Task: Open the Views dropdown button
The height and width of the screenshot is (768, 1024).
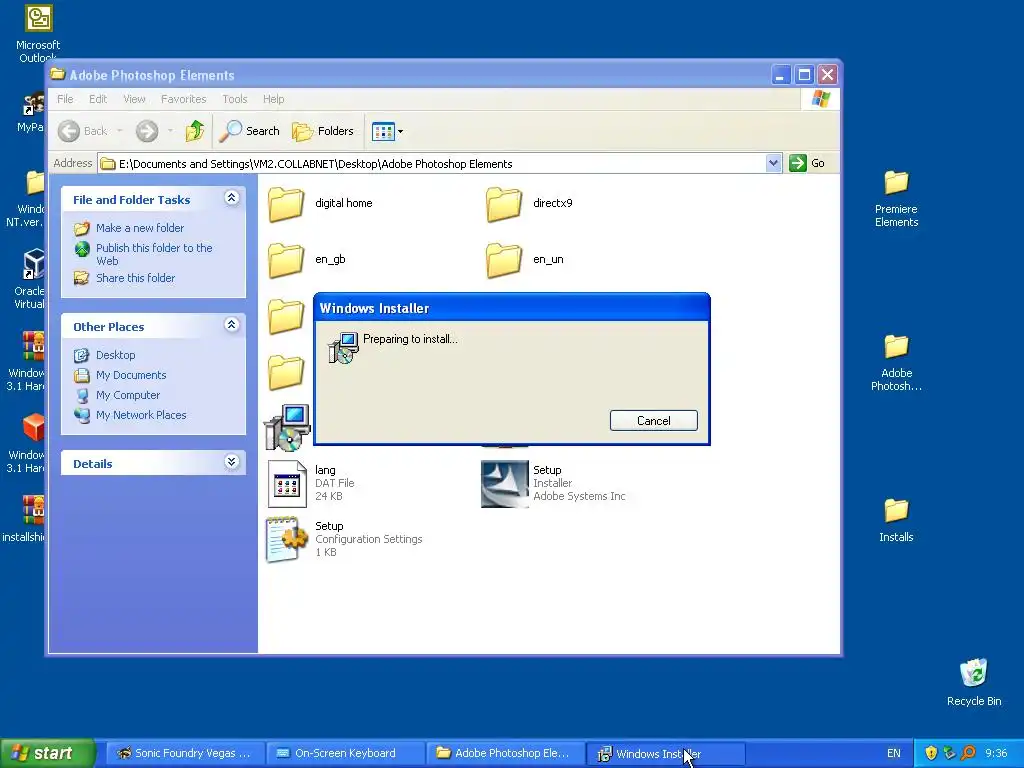Action: coord(387,131)
